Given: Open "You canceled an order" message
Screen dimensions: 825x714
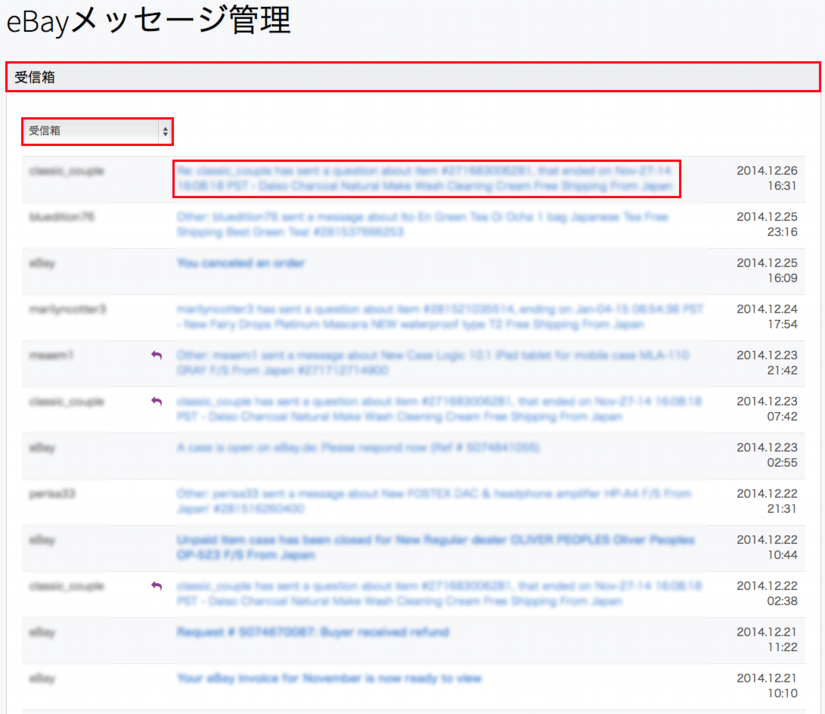Looking at the screenshot, I should click(x=241, y=263).
